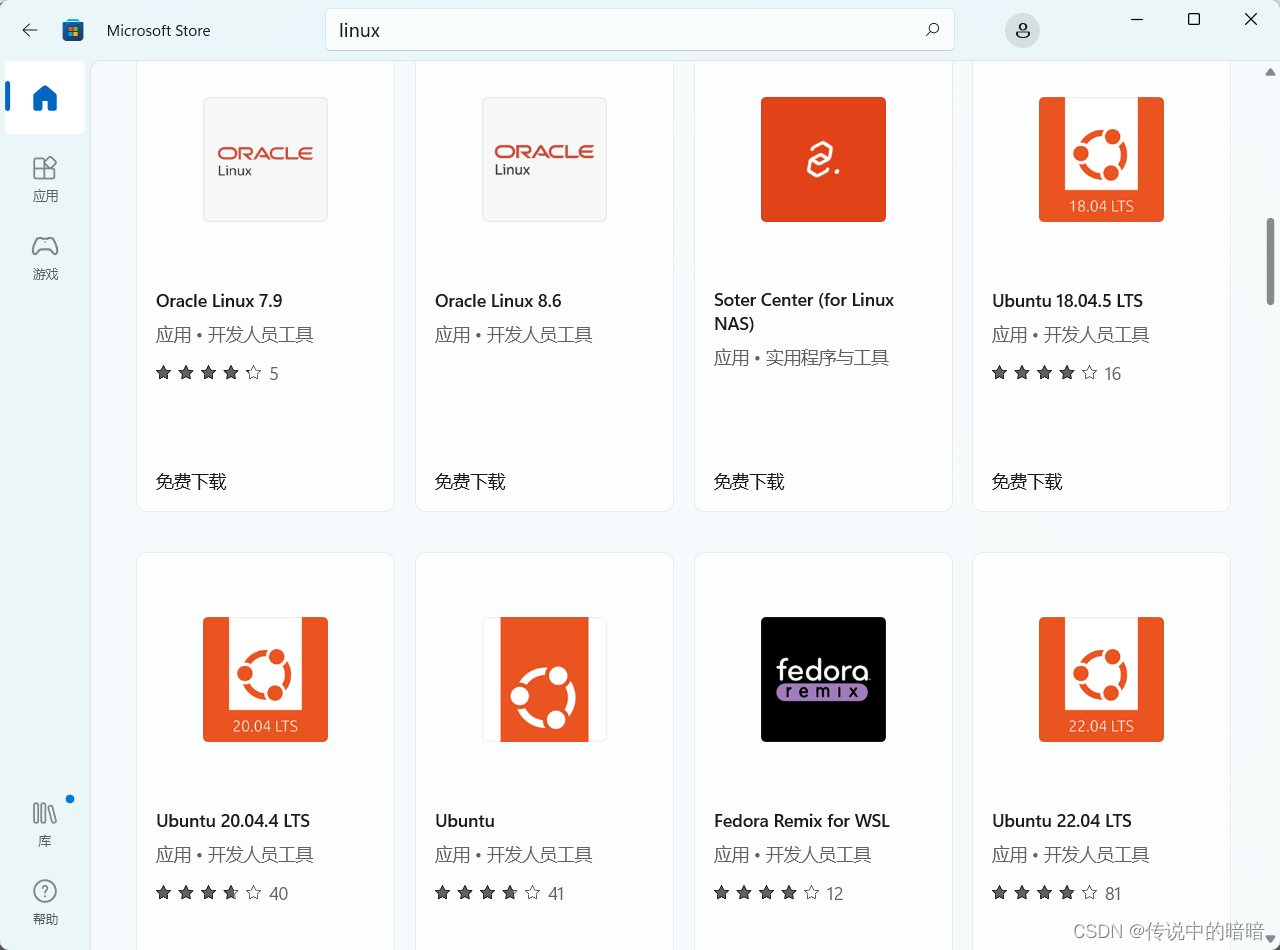This screenshot has height=950, width=1280.
Task: Go to the Home page icon
Action: (x=45, y=98)
